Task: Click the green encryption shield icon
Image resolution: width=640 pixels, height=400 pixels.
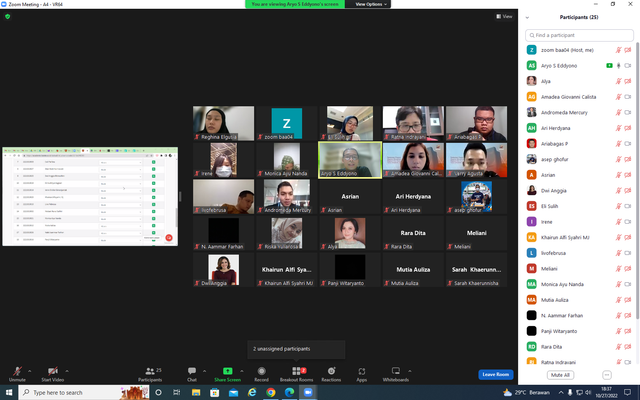Action: (x=7, y=16)
